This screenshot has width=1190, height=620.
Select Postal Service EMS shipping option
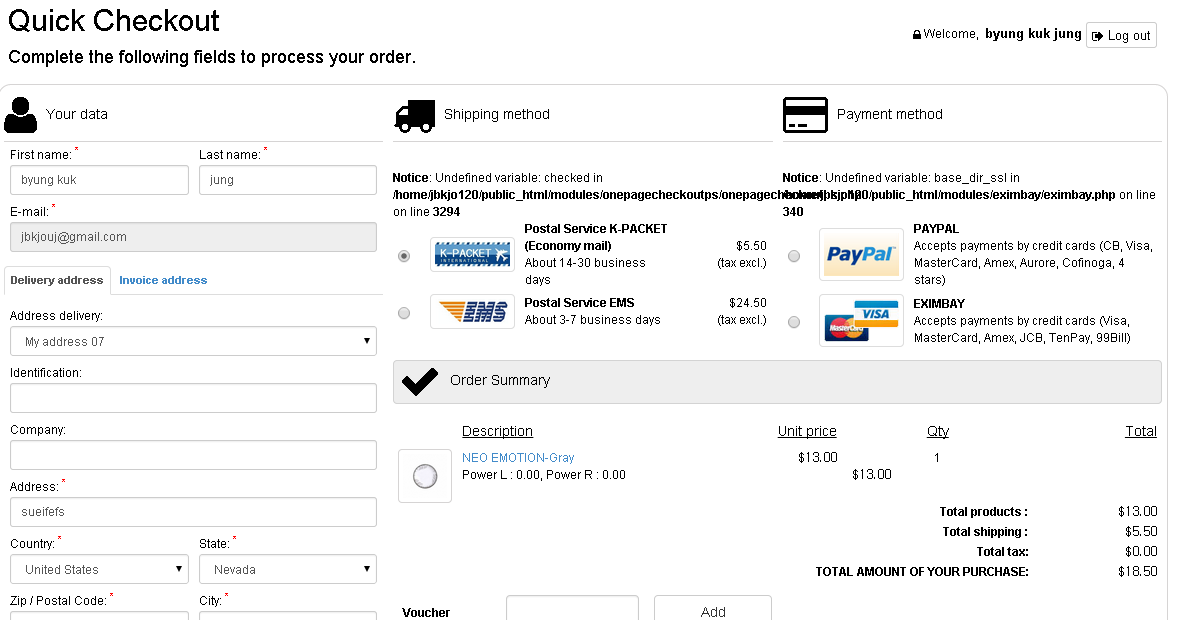[404, 313]
